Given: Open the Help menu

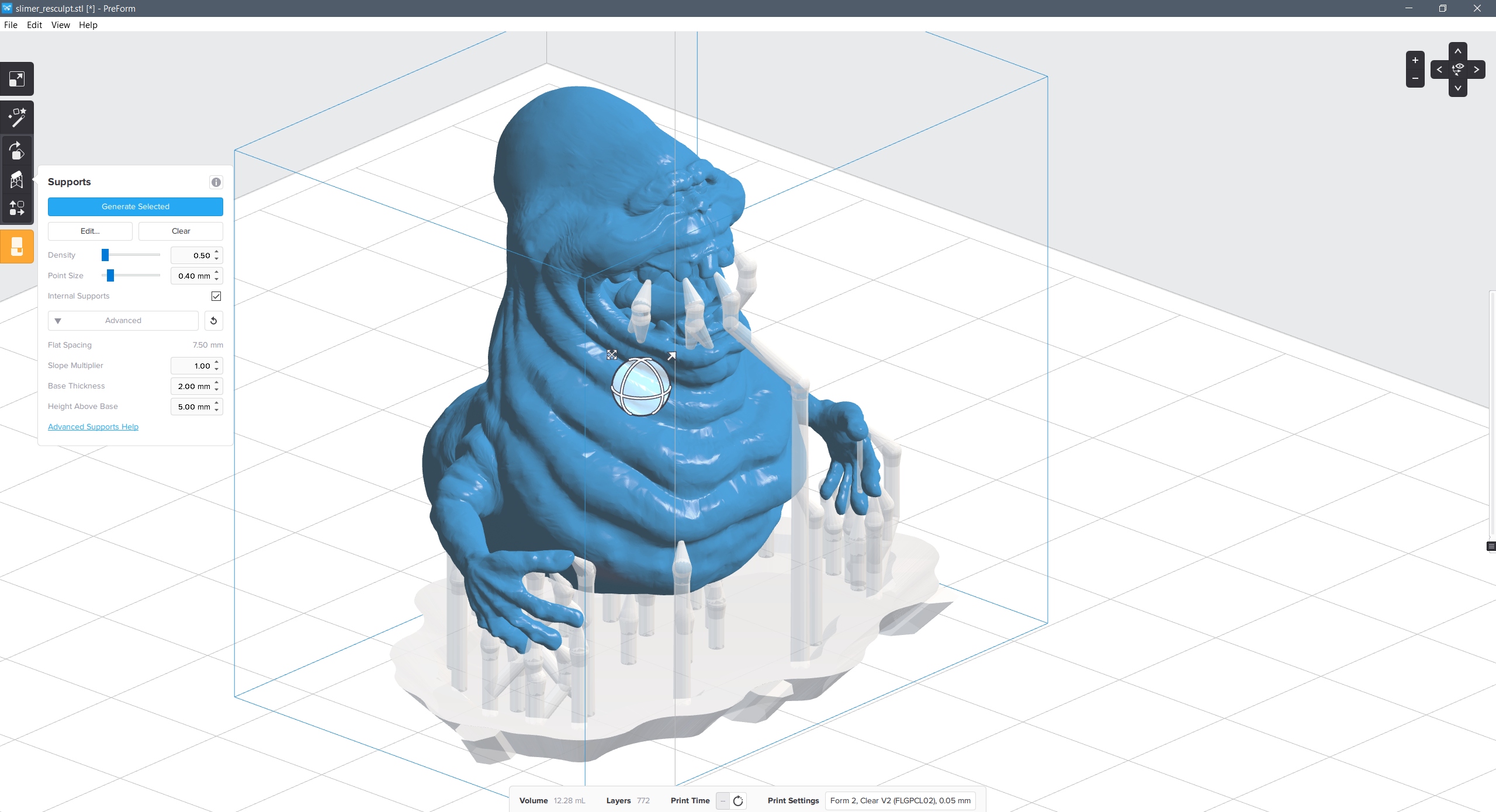Looking at the screenshot, I should 88,25.
